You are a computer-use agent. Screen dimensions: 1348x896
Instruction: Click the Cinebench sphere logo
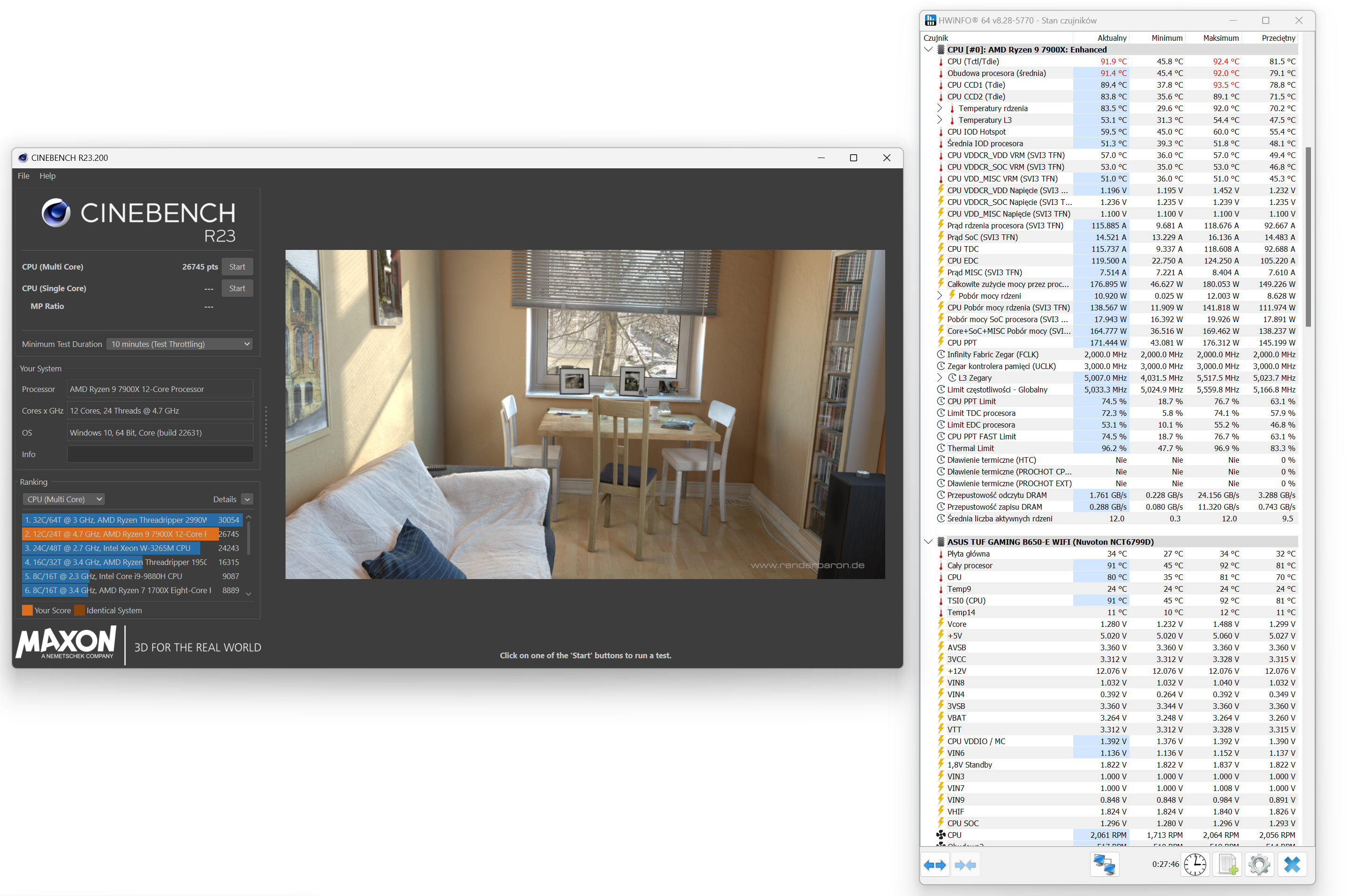click(56, 212)
